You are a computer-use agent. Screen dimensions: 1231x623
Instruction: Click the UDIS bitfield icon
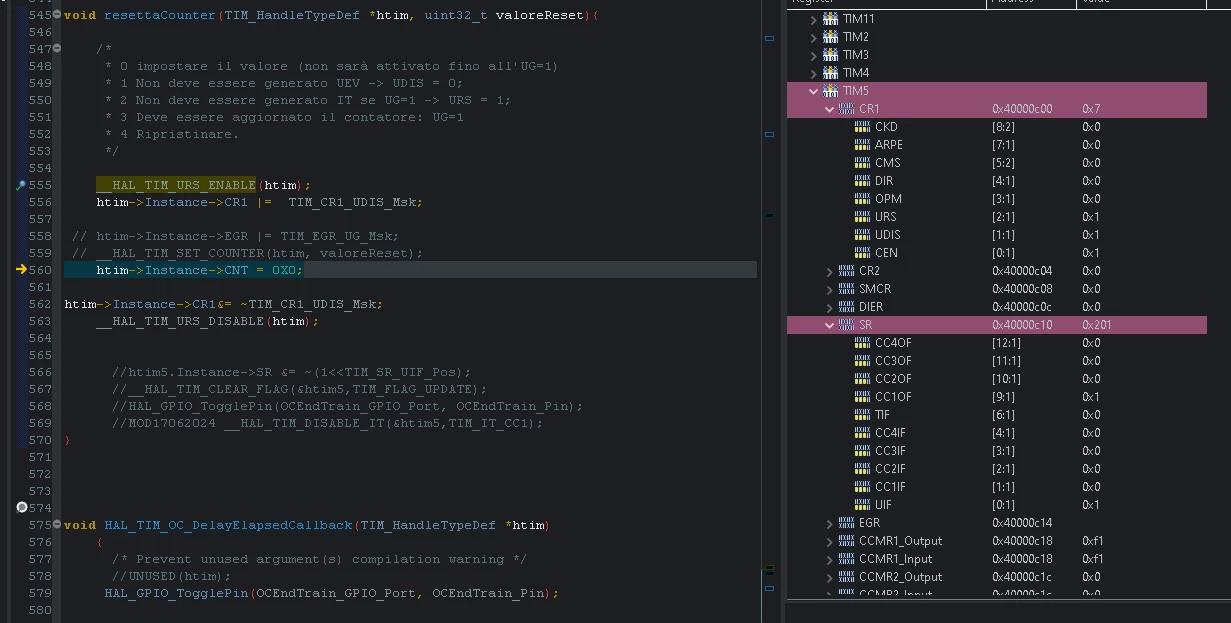point(862,235)
